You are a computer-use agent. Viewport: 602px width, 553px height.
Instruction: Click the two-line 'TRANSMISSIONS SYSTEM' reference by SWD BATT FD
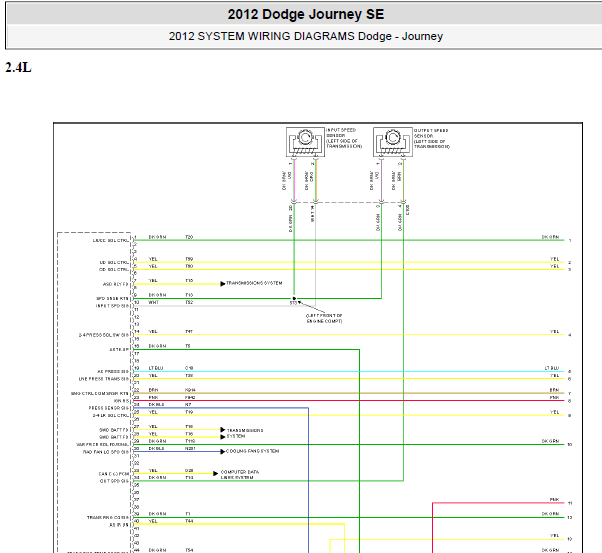tap(245, 433)
